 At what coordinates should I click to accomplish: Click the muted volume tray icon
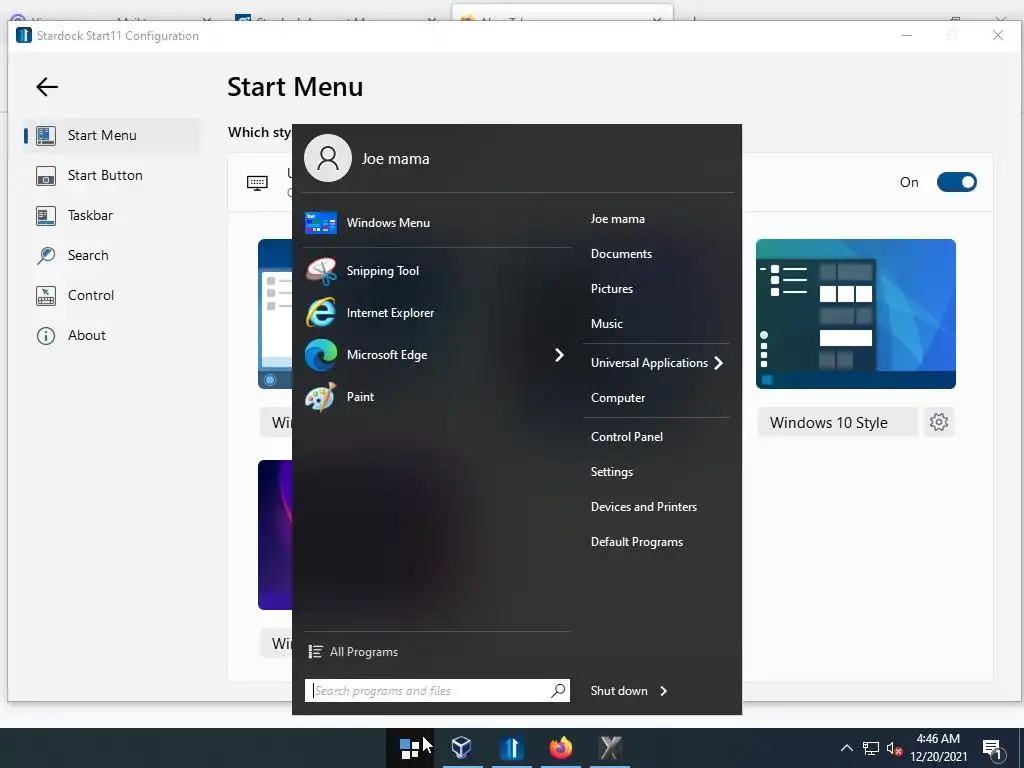point(894,748)
